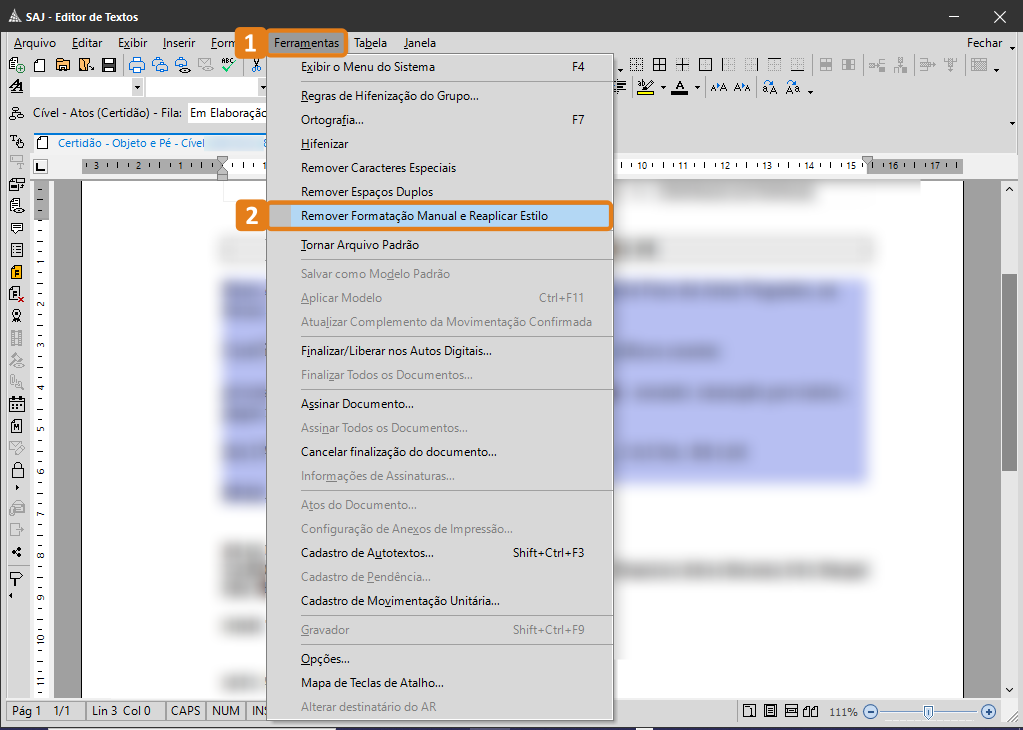Click the Fechar button at top right
The height and width of the screenshot is (730, 1023).
(x=984, y=43)
